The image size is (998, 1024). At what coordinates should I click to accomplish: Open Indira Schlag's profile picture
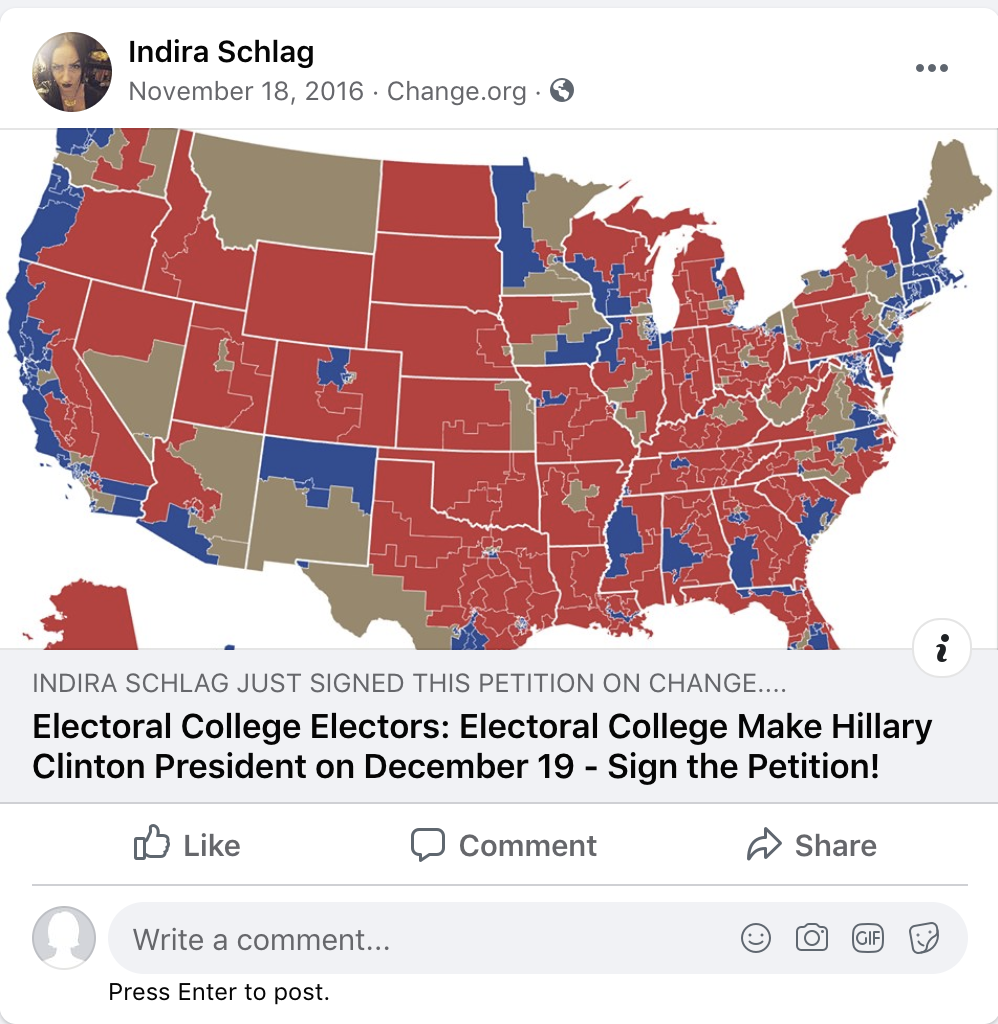[x=72, y=72]
